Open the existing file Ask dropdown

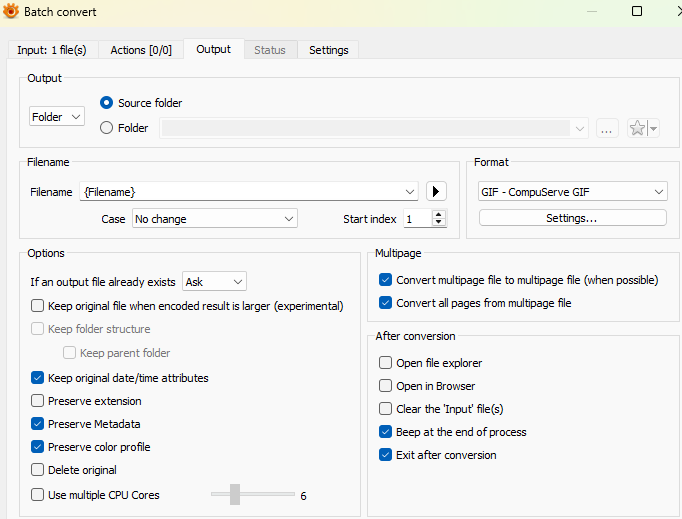tap(214, 281)
